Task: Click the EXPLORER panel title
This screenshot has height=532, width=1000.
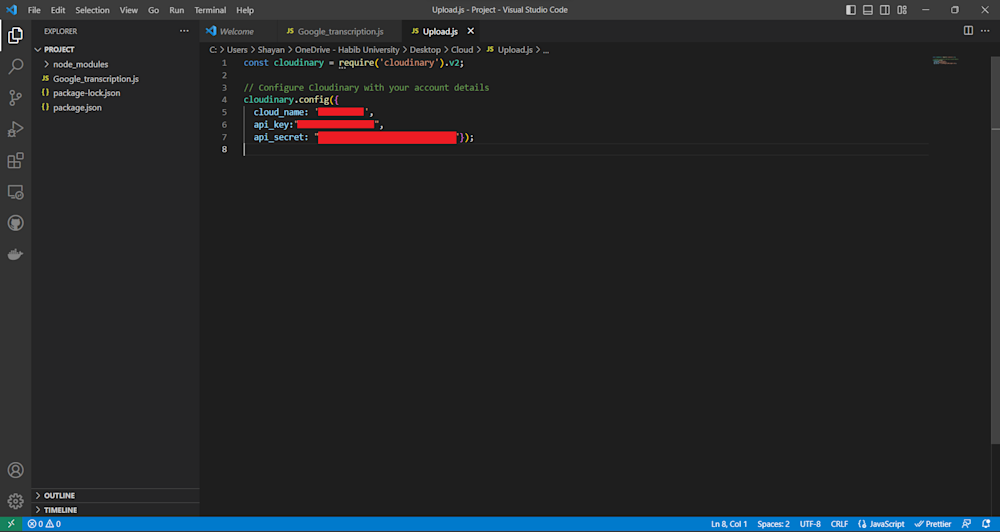Action: [x=61, y=31]
